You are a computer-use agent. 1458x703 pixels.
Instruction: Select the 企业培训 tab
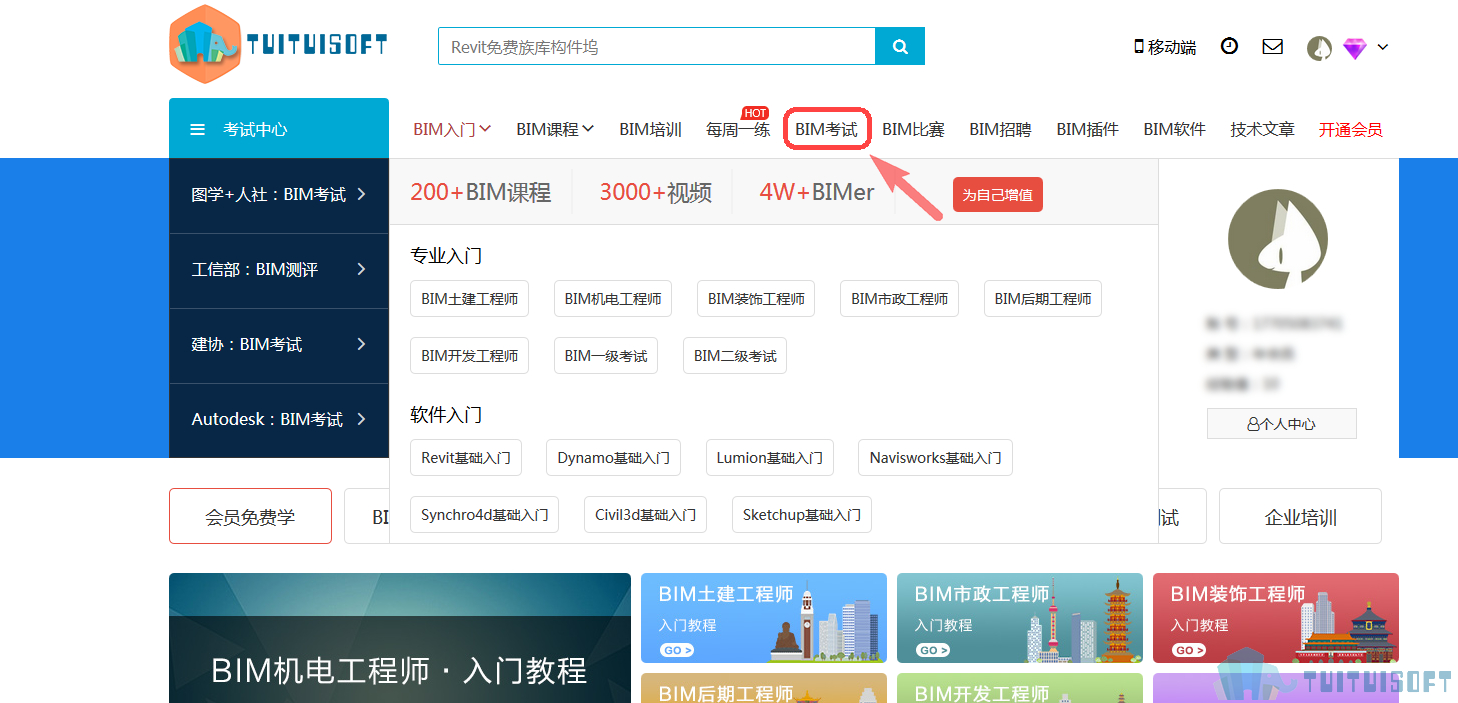pos(1300,517)
